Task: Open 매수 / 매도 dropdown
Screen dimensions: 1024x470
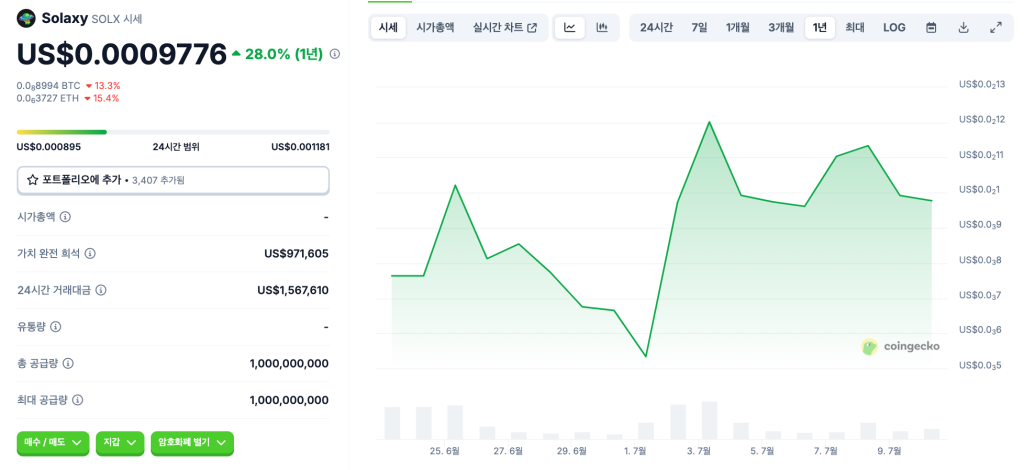Action: click(x=53, y=443)
